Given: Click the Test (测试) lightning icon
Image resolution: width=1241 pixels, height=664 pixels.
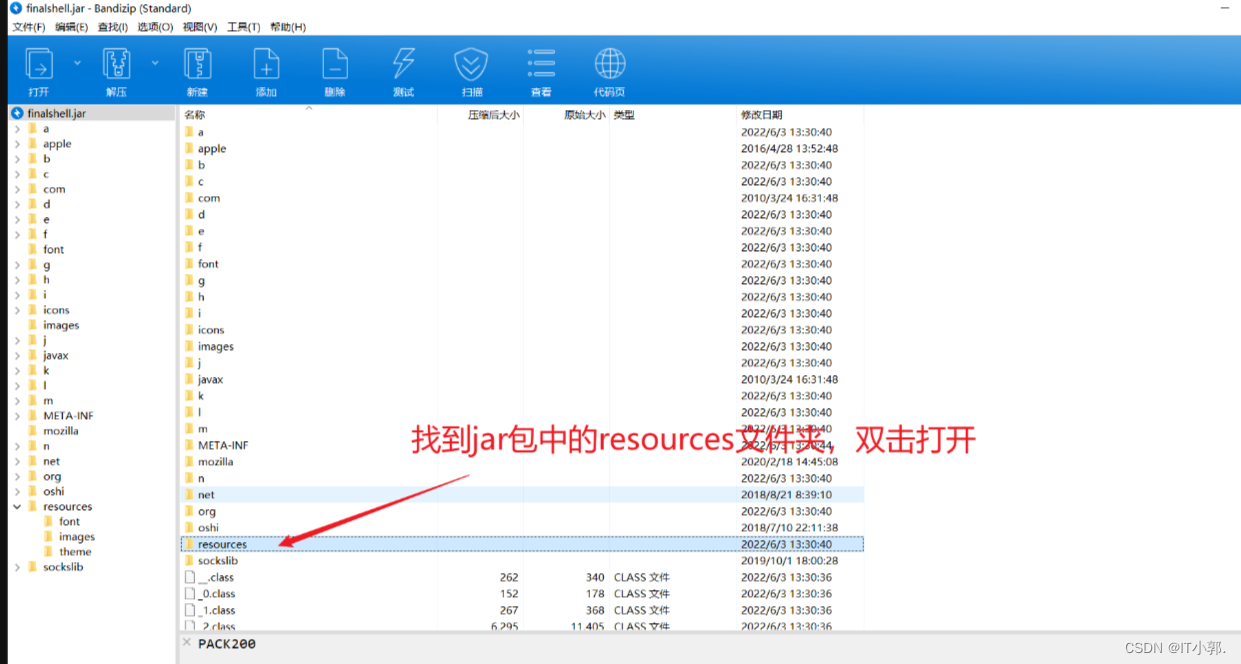Looking at the screenshot, I should 403,66.
